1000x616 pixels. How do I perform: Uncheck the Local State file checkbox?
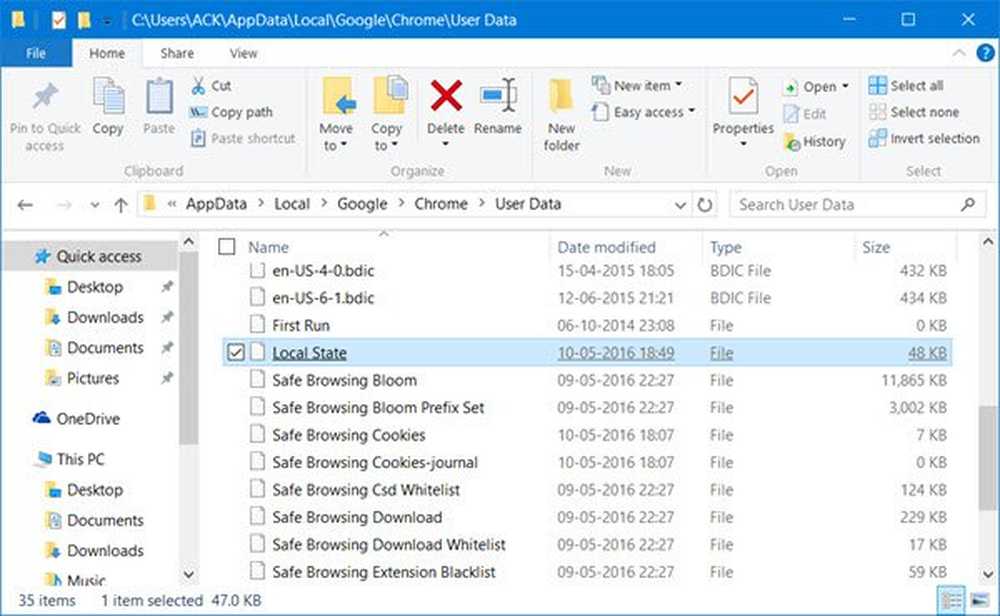pyautogui.click(x=236, y=352)
